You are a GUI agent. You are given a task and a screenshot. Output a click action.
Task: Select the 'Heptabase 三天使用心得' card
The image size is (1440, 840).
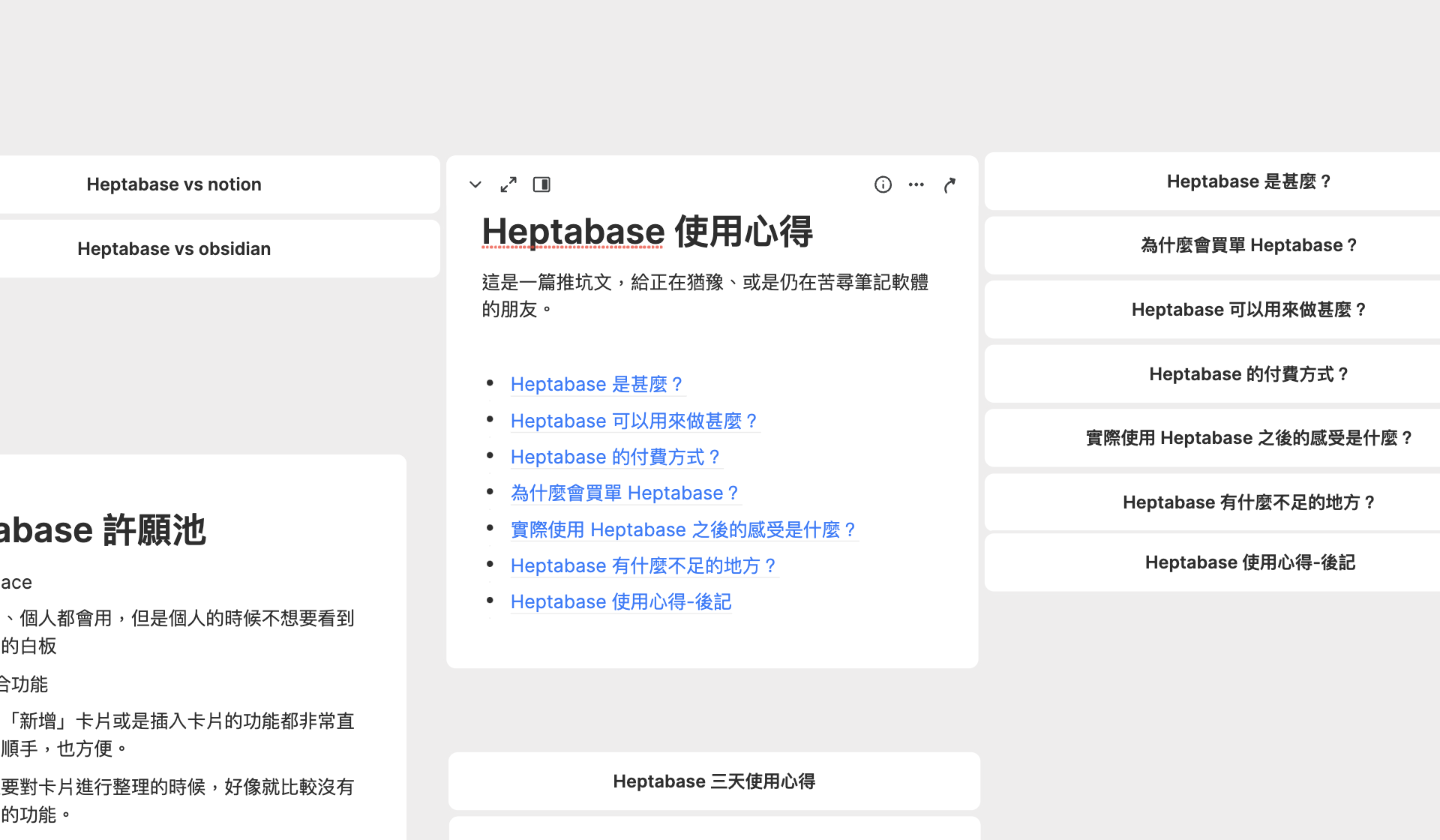[713, 781]
